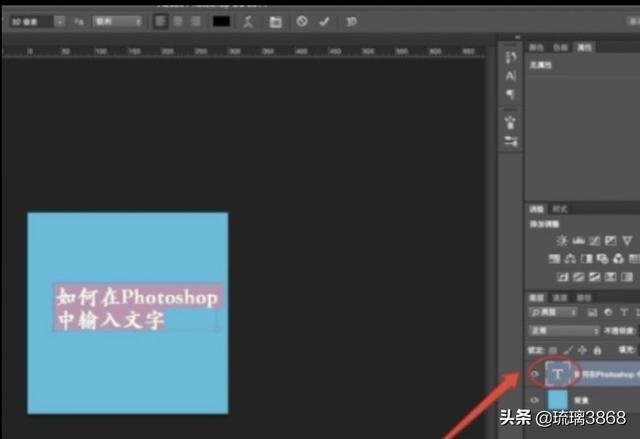Hide the background layer eye
The width and height of the screenshot is (640, 439).
(x=534, y=400)
